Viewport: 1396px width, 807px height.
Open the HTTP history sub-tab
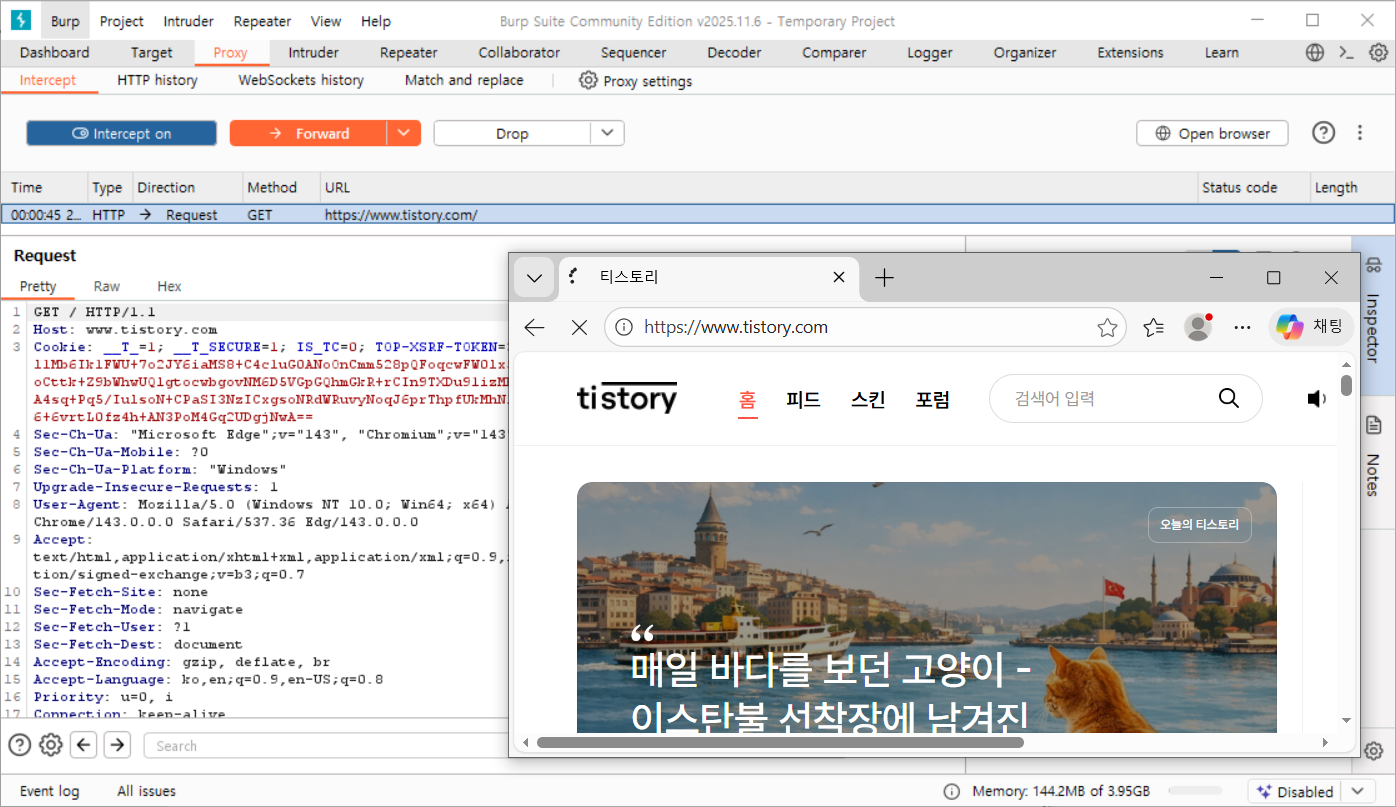click(157, 80)
